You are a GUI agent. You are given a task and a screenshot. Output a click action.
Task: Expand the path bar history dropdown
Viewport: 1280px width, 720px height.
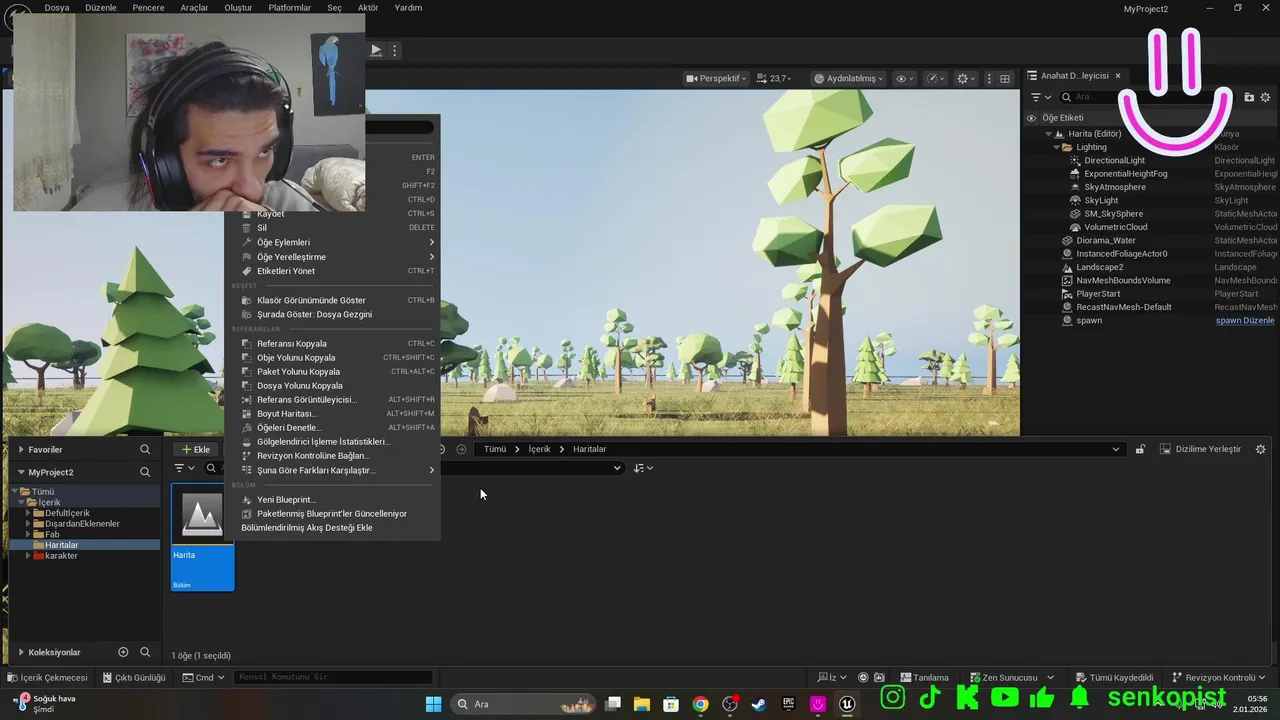coord(1116,449)
